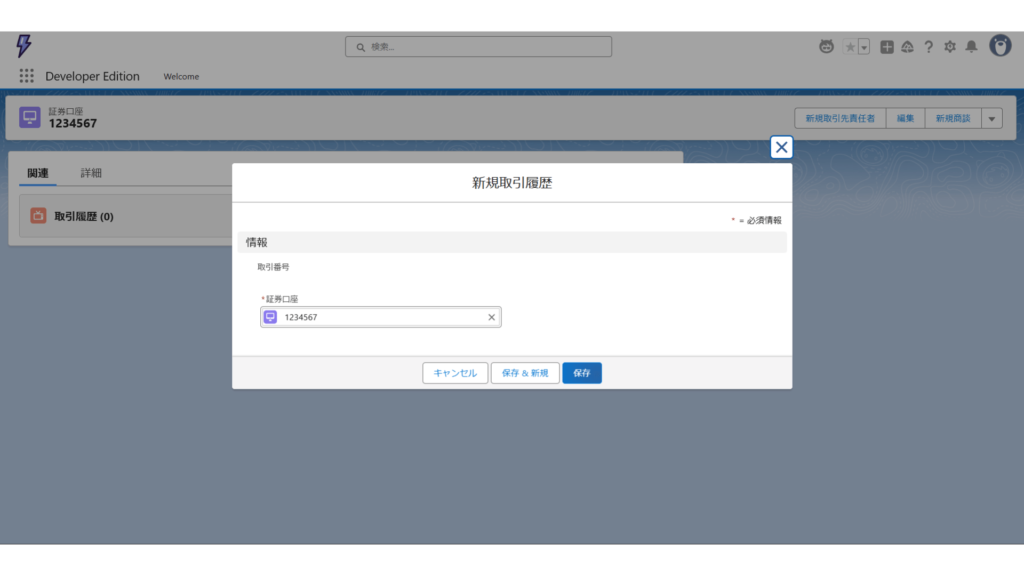The width and height of the screenshot is (1024, 576).
Task: Click the 証券口座 lookup field record icon
Action: (270, 317)
